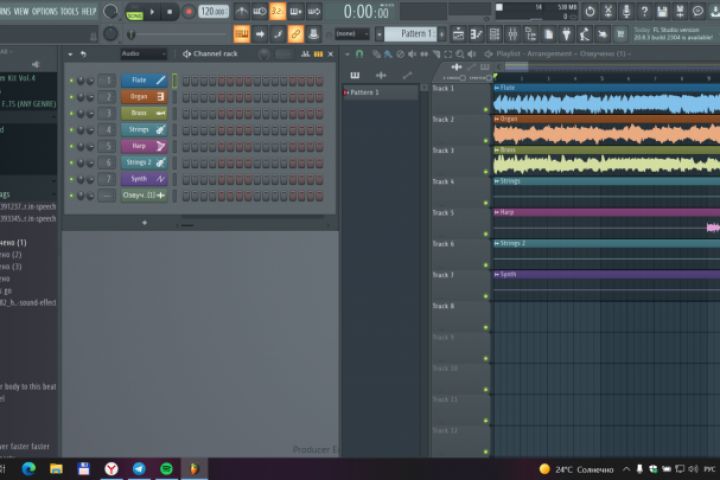Click the save project floppy icon
720x480 pixels.
click(662, 11)
